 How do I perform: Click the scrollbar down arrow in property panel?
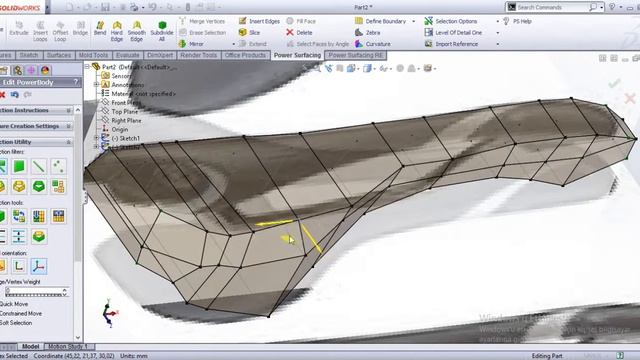coord(78,337)
